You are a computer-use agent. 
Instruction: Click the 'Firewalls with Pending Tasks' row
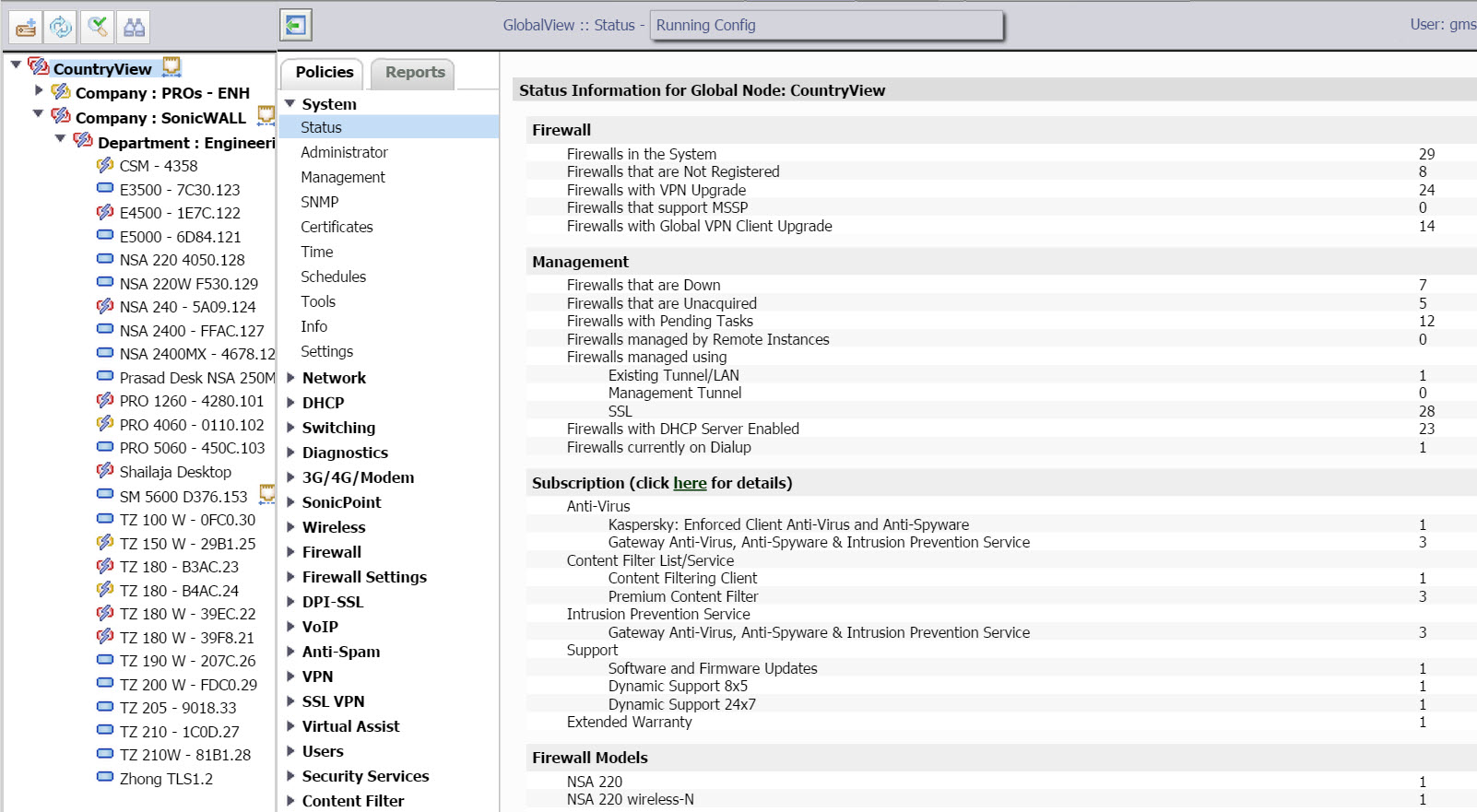tap(1001, 321)
